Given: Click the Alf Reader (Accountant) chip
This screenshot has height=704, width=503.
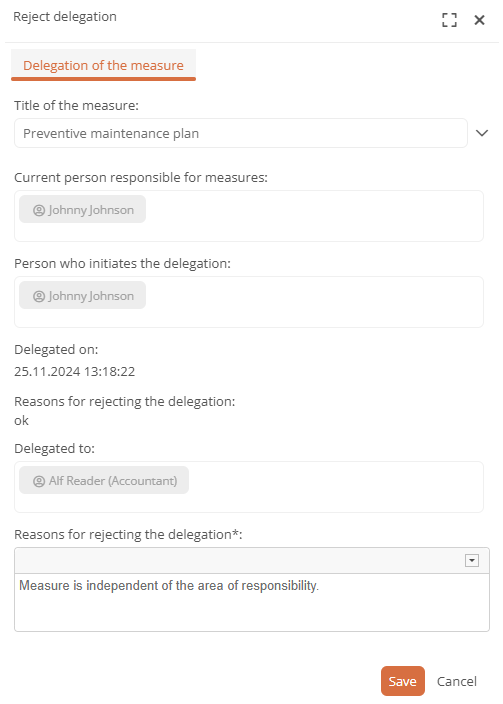Looking at the screenshot, I should tap(104, 480).
